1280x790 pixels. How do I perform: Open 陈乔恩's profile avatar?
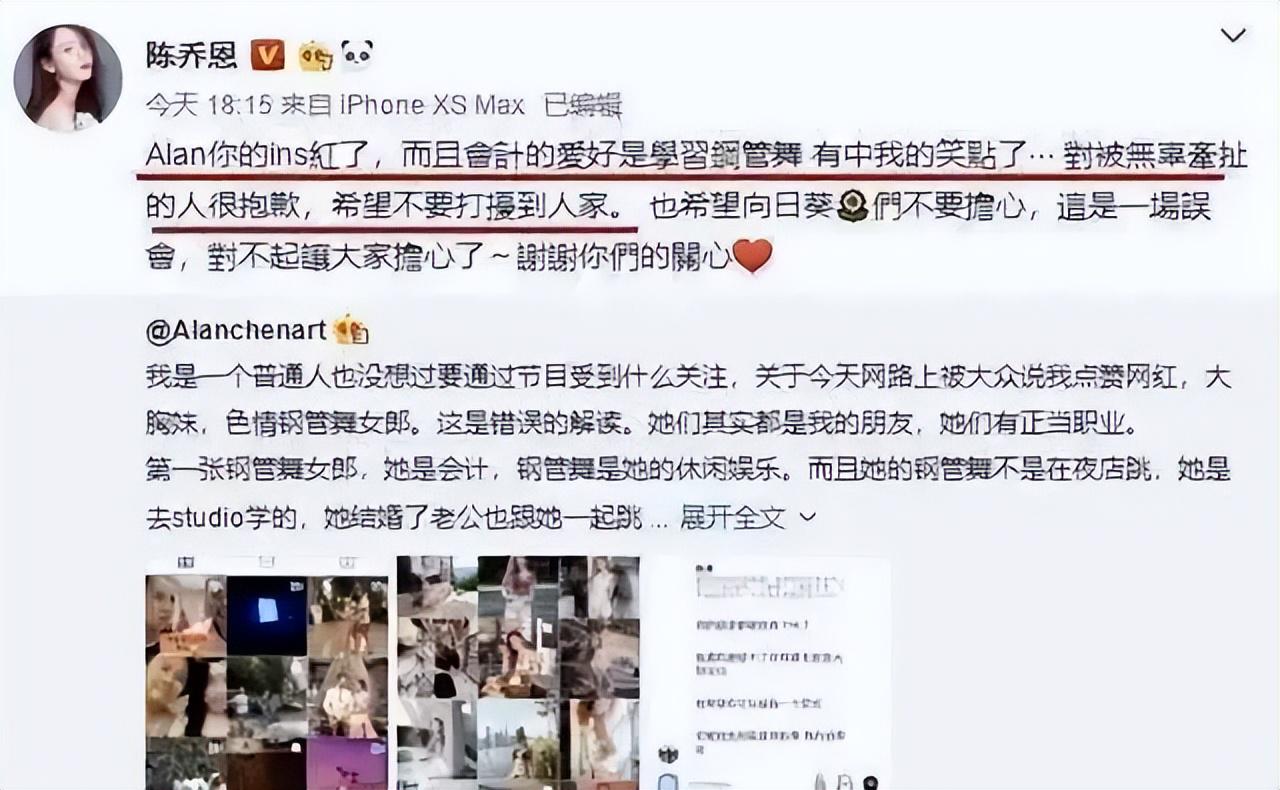click(x=68, y=78)
